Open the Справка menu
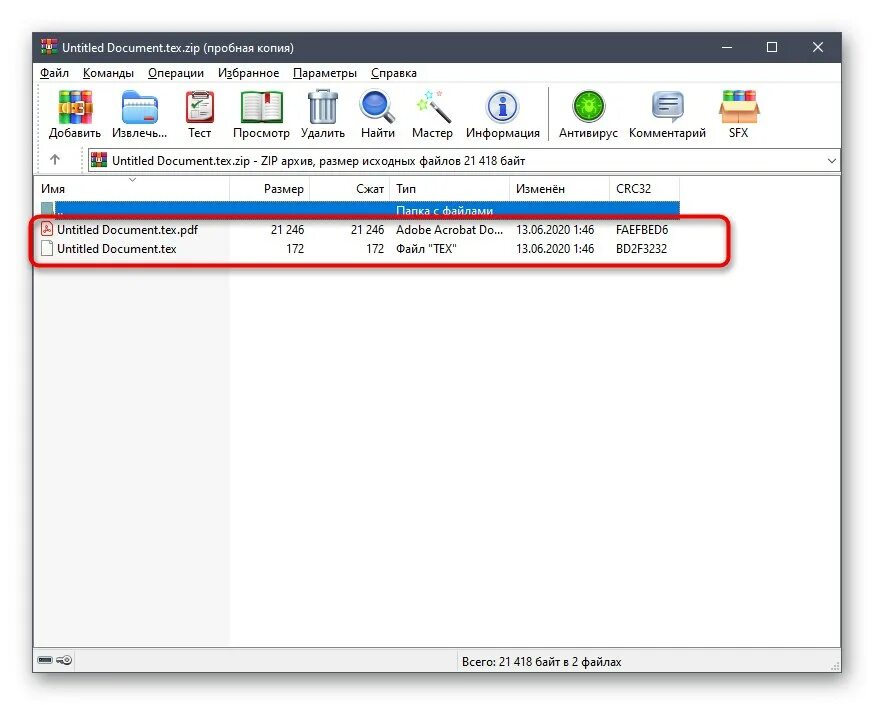The image size is (874, 705). coord(394,73)
